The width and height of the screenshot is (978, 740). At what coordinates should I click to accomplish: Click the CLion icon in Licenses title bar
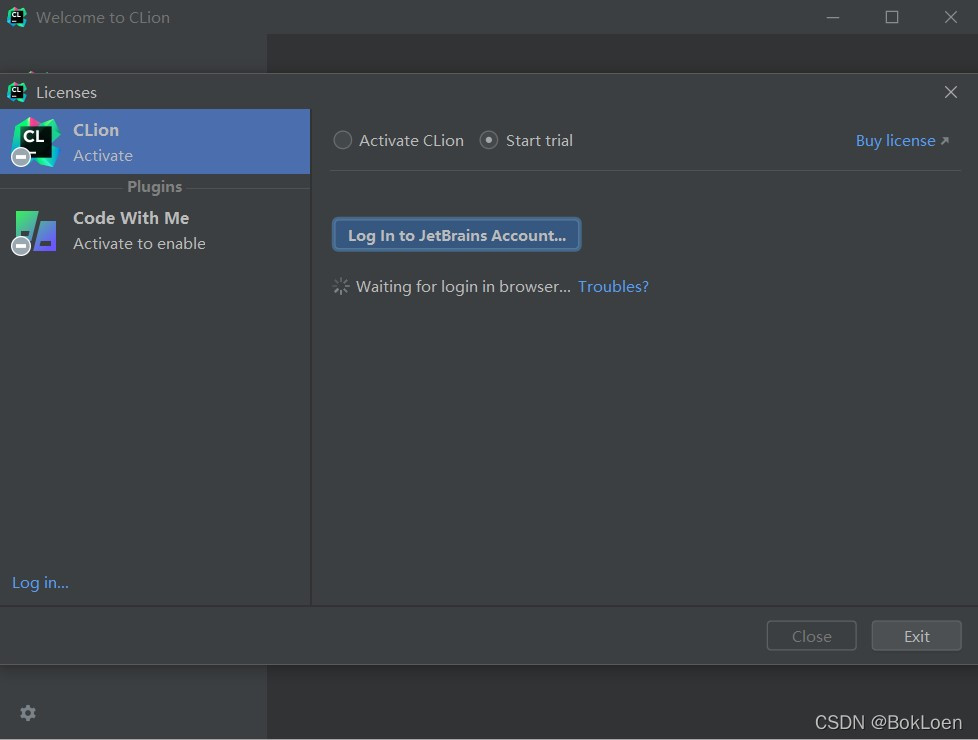(17, 92)
